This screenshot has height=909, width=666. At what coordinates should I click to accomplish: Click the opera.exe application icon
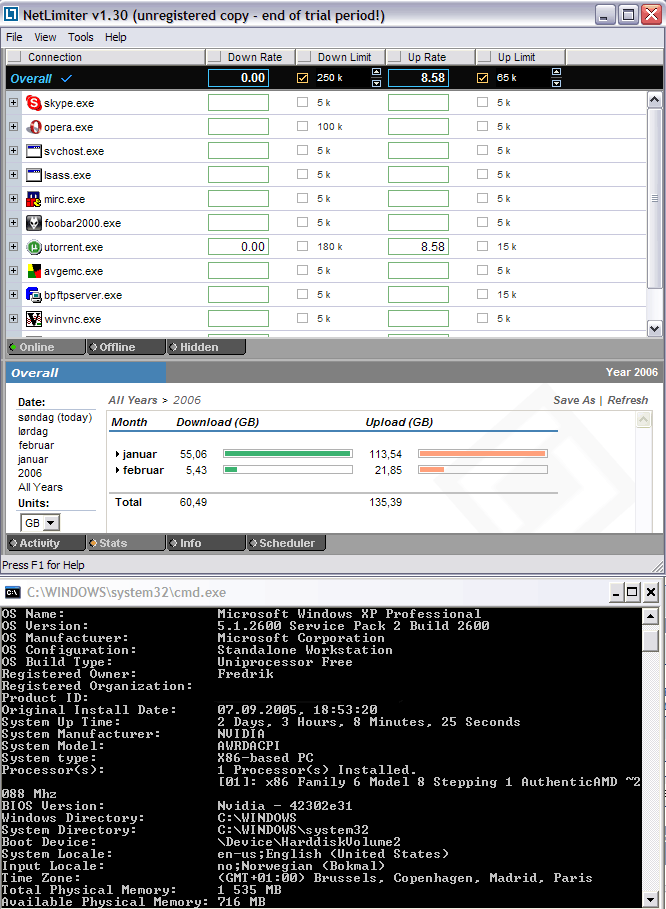34,127
